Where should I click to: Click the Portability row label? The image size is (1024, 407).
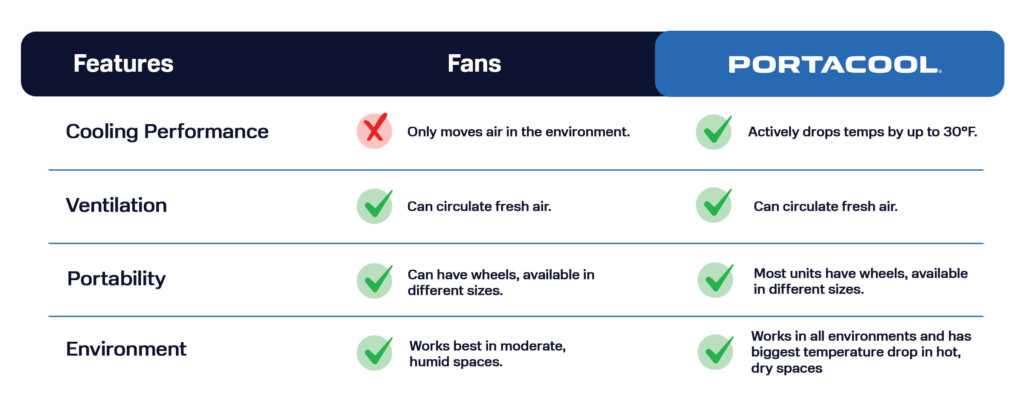(x=117, y=279)
